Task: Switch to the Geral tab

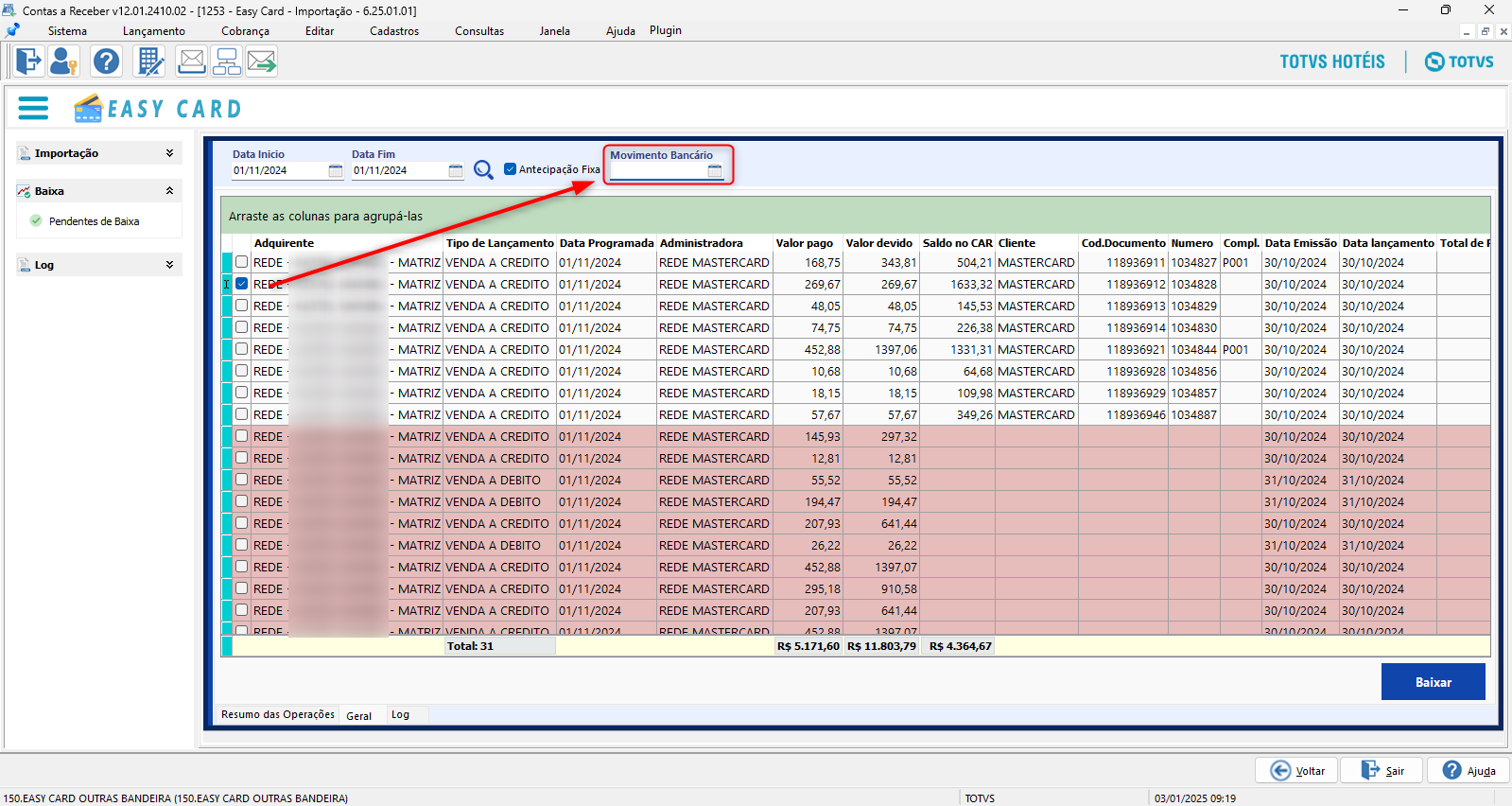Action: (x=359, y=716)
